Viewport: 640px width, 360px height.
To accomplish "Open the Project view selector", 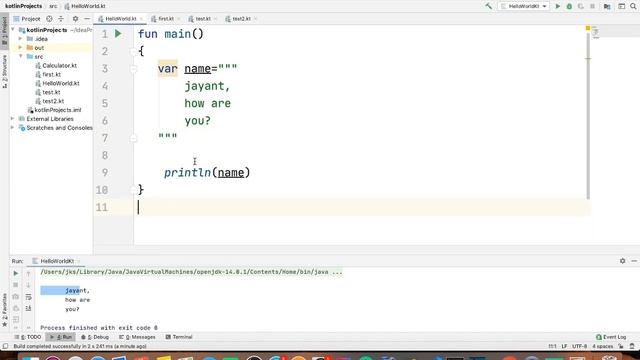I will [x=27, y=19].
